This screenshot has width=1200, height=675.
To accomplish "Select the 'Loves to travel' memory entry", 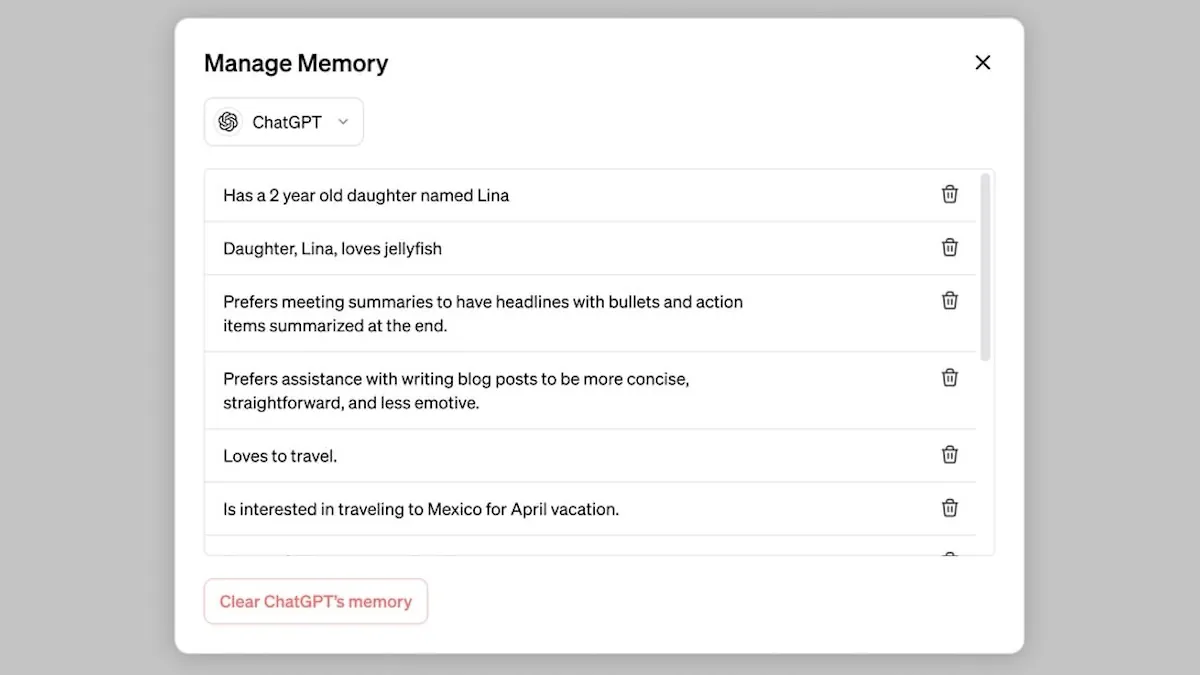I will (x=279, y=455).
